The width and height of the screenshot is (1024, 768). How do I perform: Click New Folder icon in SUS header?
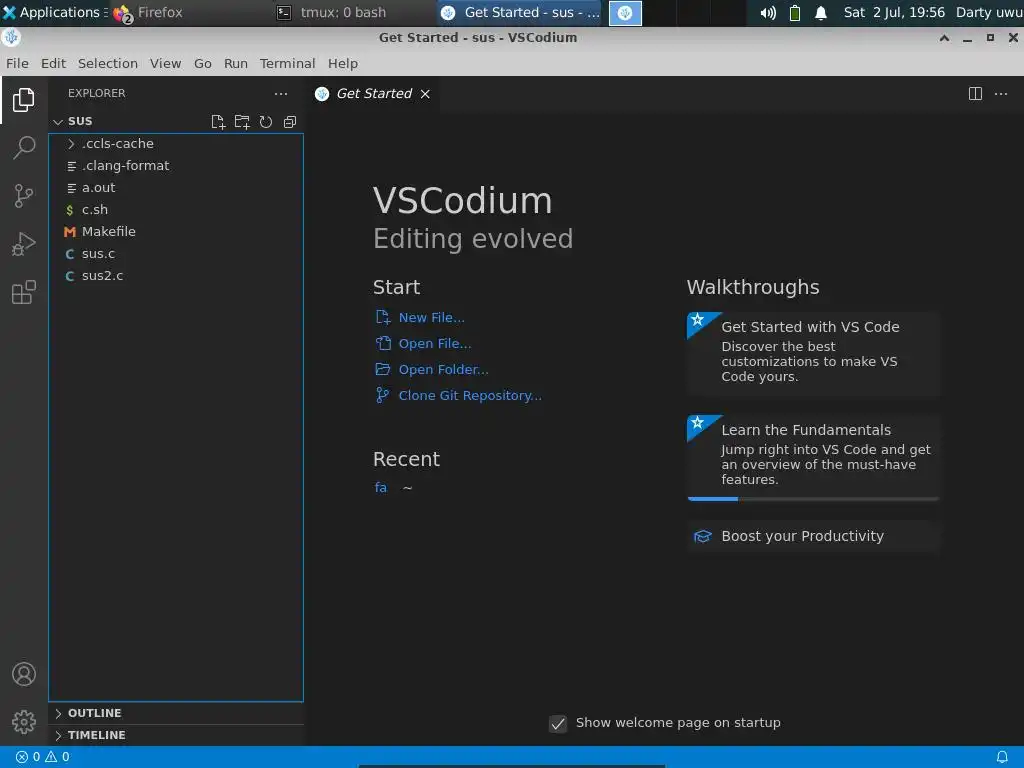[x=242, y=121]
